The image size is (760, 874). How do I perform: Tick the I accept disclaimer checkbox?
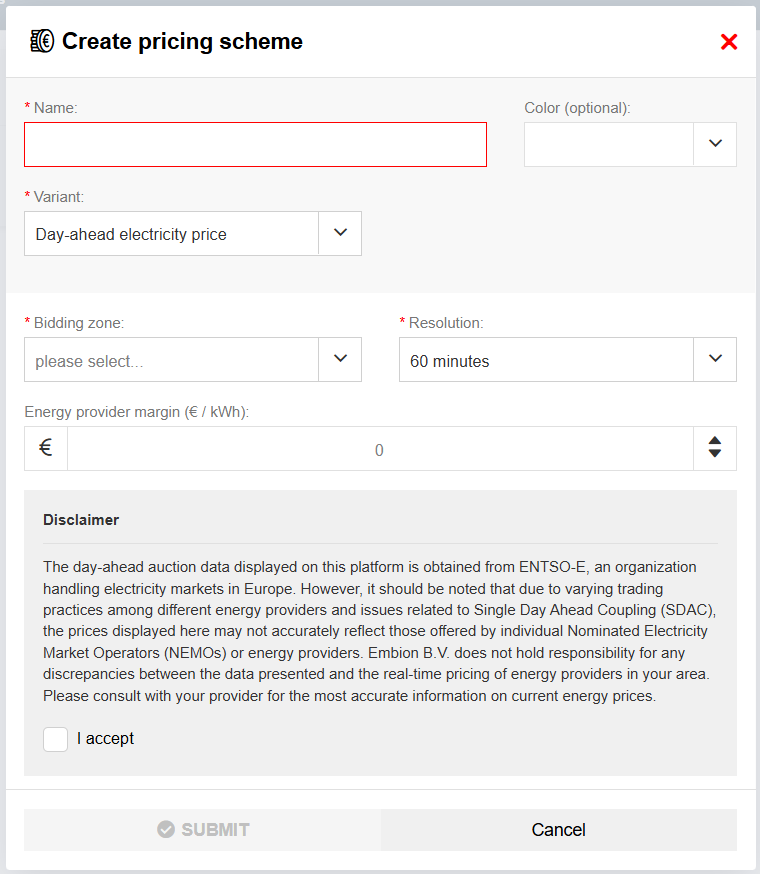(x=56, y=739)
